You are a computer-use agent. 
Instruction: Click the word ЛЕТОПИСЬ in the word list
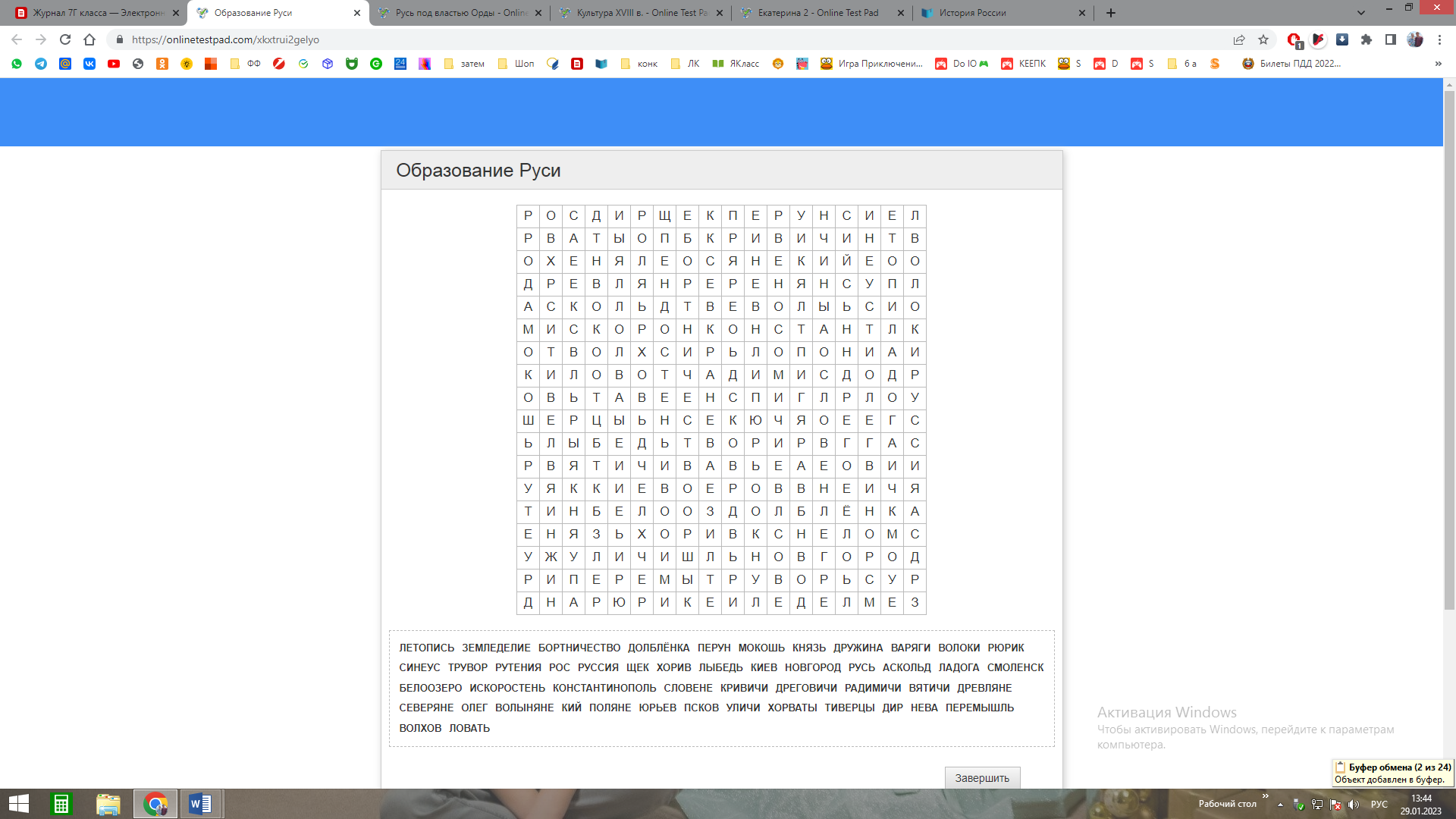[427, 648]
